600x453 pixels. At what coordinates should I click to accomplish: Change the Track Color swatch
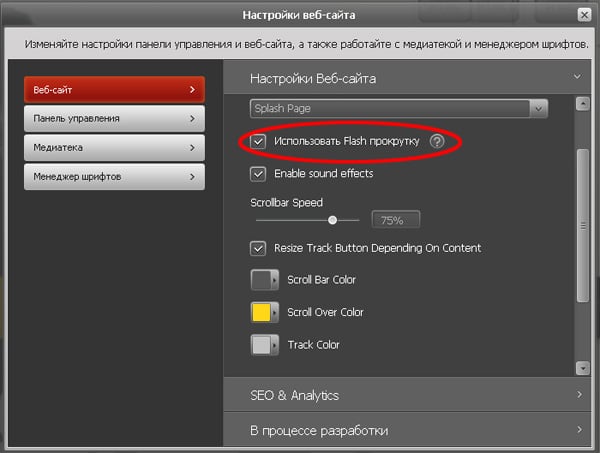[263, 344]
